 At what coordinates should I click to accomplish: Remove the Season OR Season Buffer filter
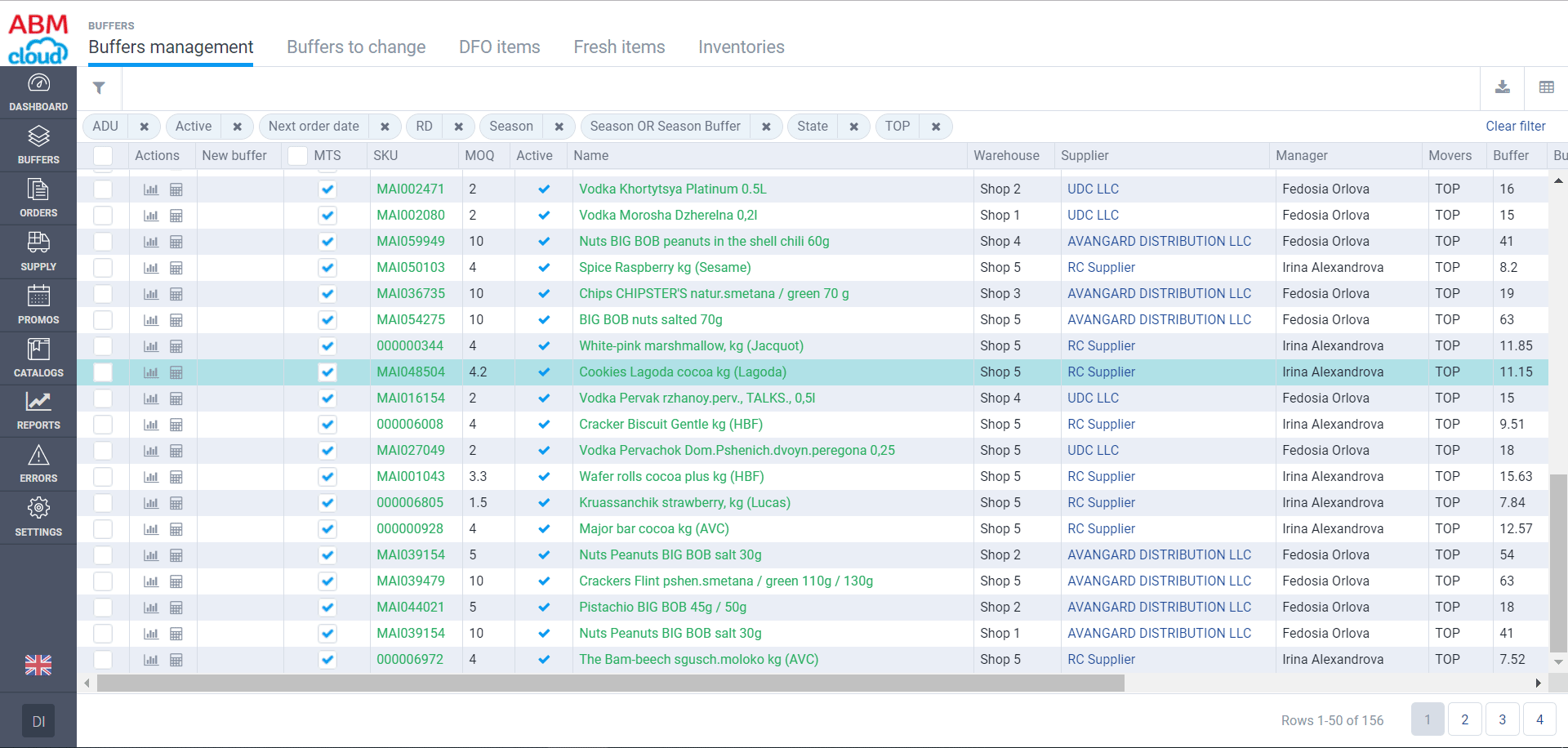pyautogui.click(x=766, y=127)
